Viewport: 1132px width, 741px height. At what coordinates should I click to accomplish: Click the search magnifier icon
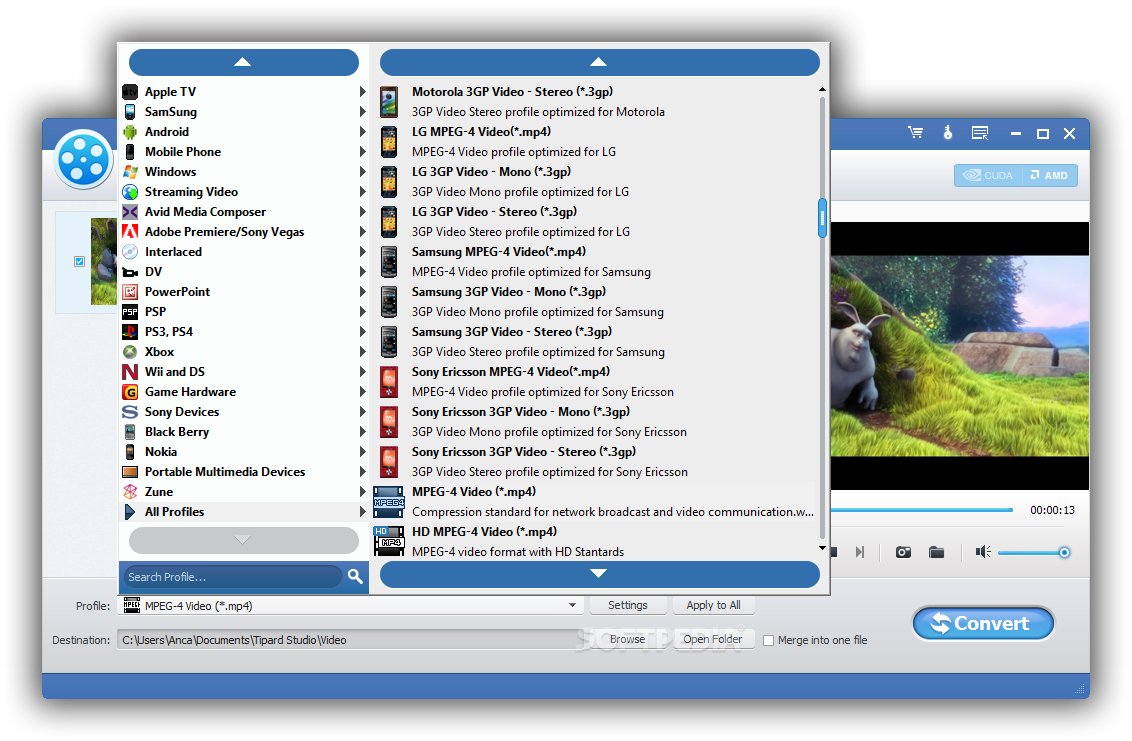click(x=354, y=576)
